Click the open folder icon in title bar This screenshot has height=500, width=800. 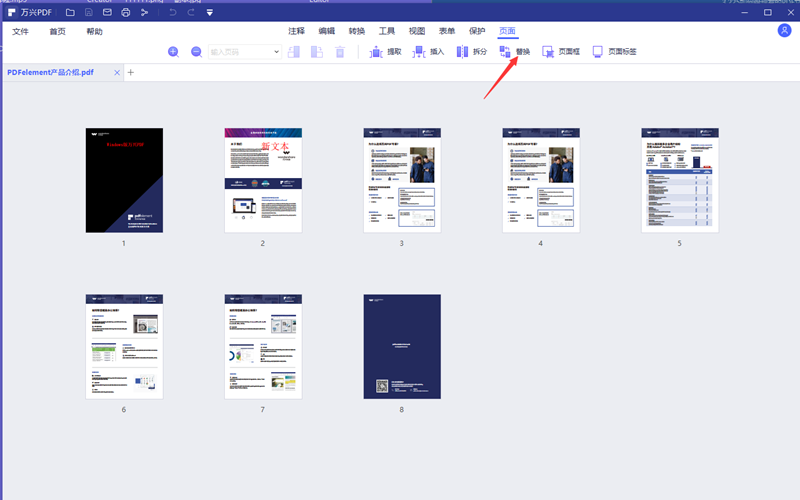point(70,12)
